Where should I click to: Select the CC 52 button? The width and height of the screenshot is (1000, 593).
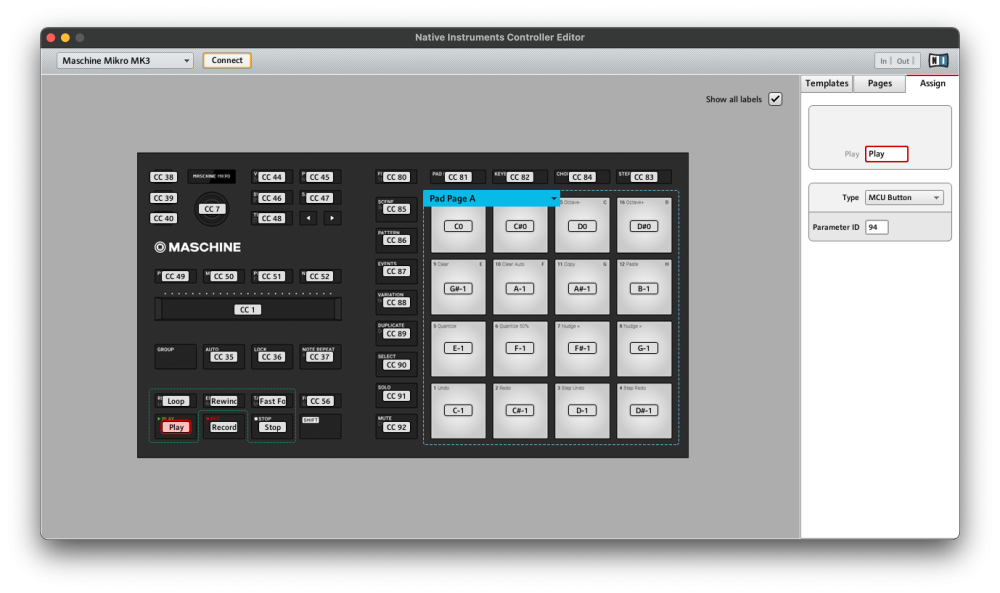[x=320, y=276]
